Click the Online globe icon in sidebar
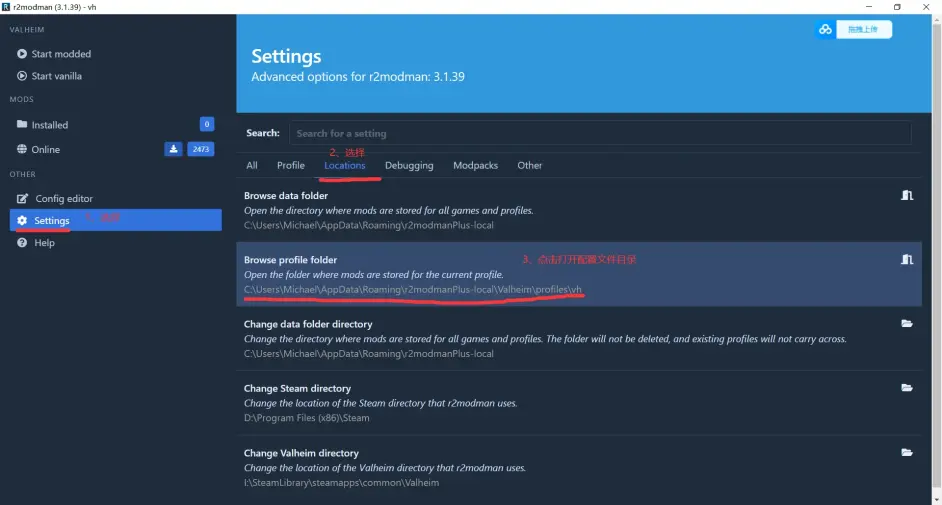942x505 pixels. [22, 149]
